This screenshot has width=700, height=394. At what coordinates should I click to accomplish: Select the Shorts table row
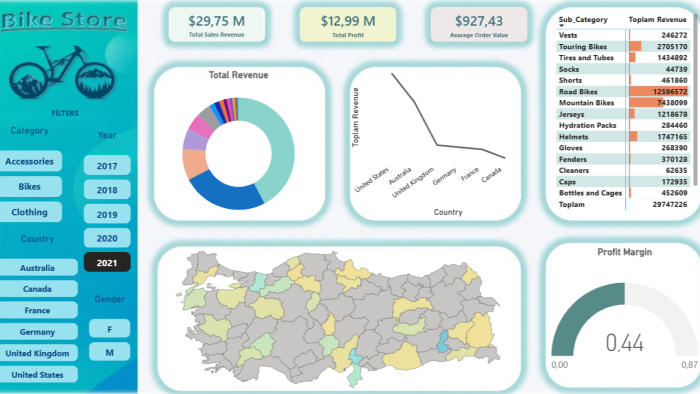coord(623,80)
